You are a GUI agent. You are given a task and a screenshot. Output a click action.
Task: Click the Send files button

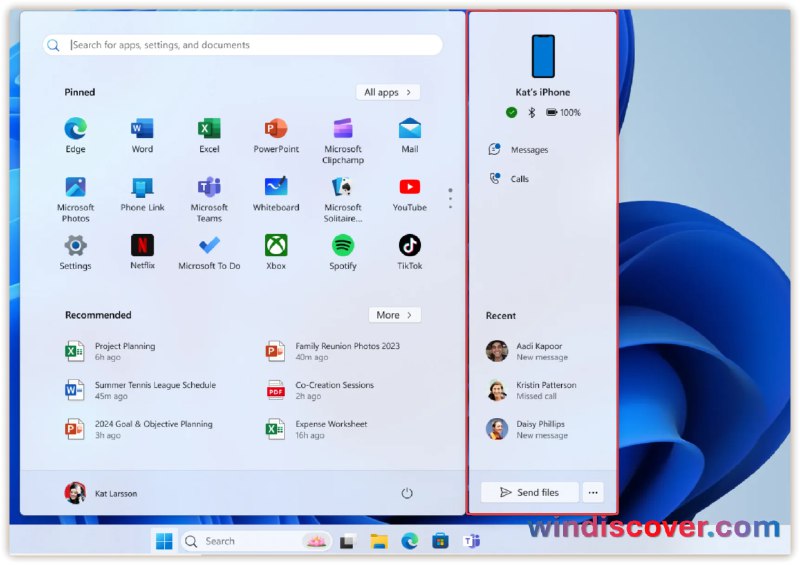pos(530,492)
